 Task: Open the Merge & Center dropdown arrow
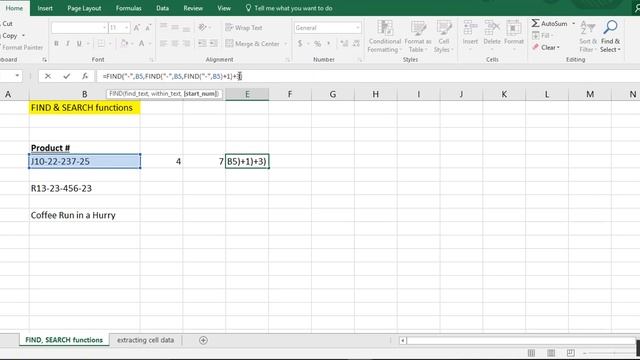click(286, 43)
